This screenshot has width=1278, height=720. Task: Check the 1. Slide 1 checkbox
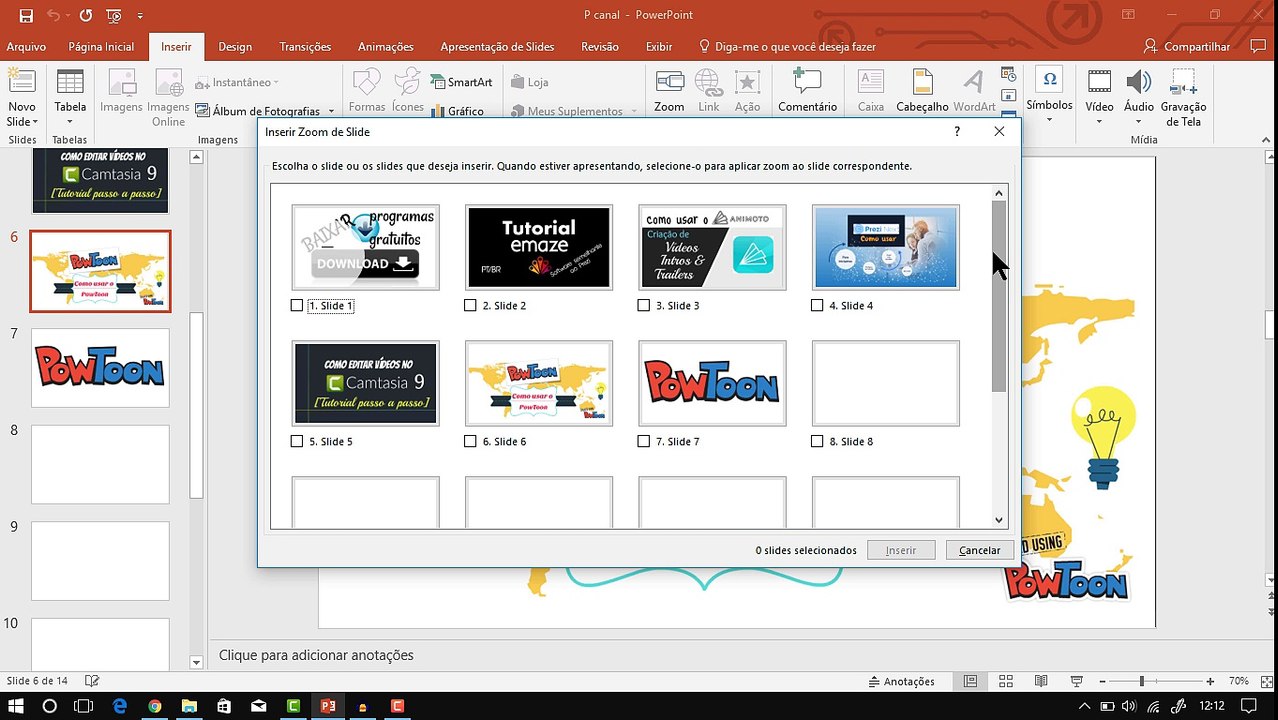[x=297, y=305]
